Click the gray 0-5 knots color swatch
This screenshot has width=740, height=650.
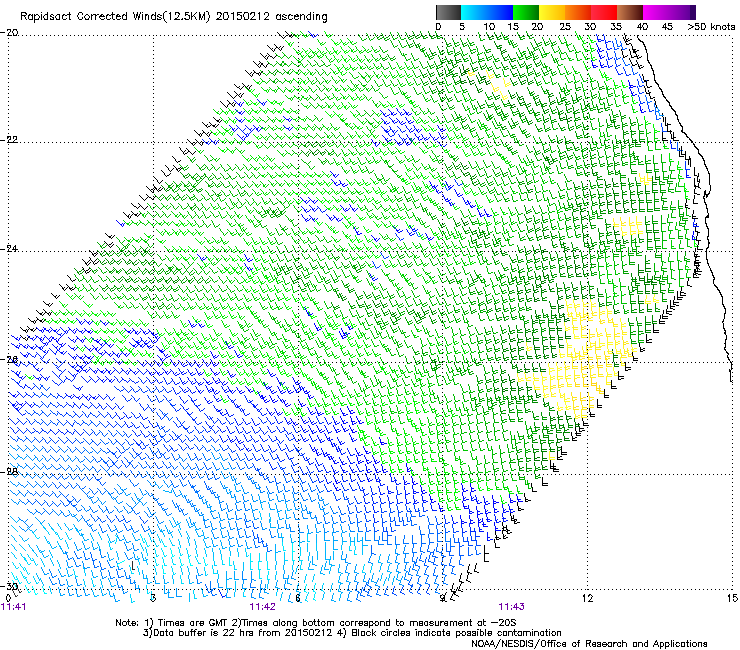(448, 12)
